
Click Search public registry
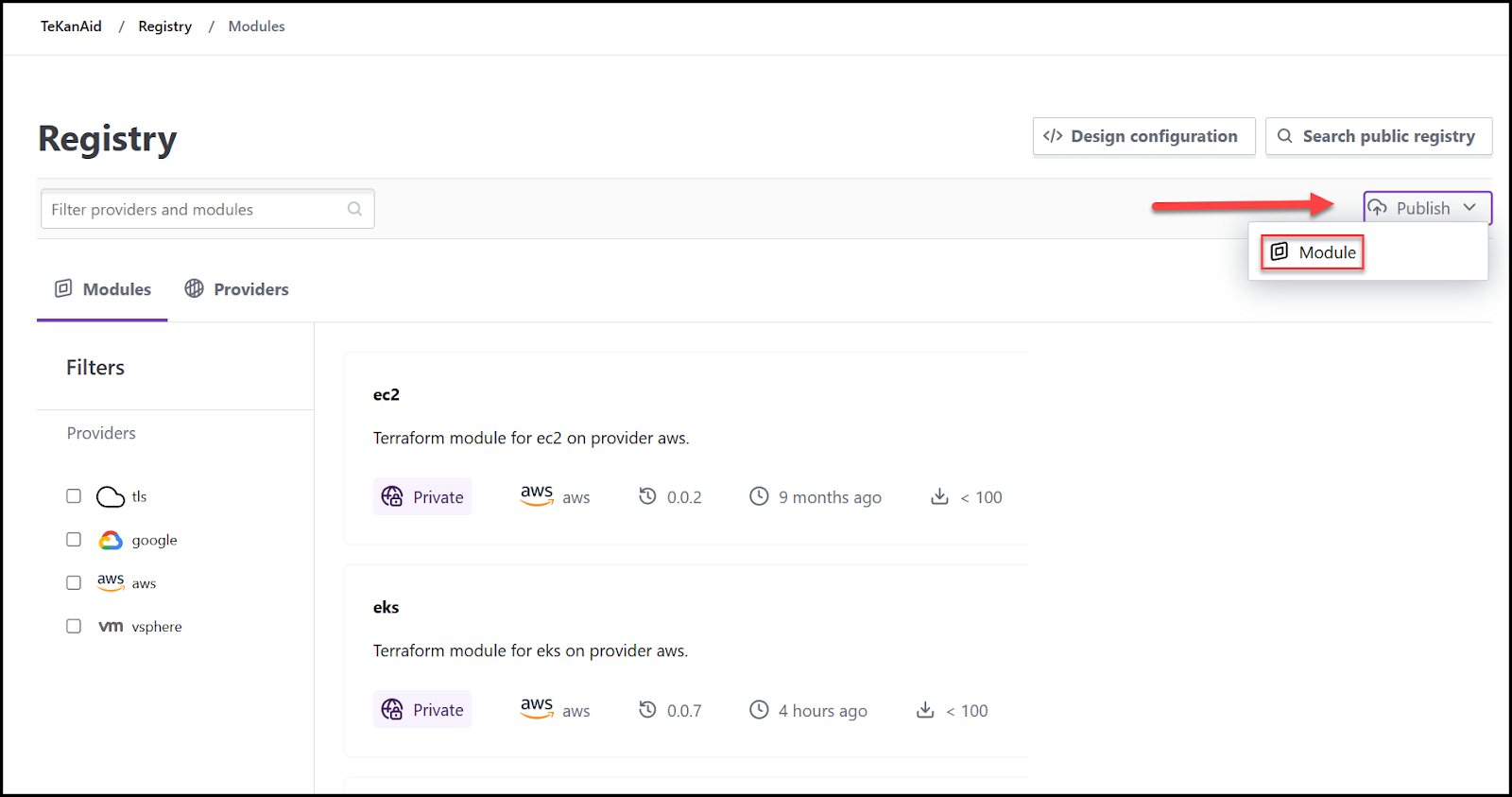(1377, 135)
